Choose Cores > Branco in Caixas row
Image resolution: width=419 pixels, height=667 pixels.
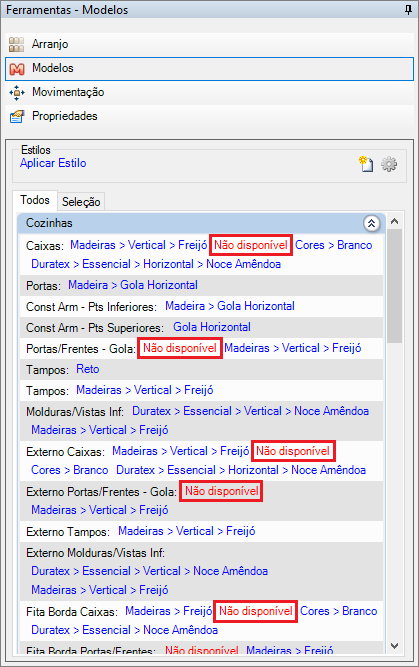click(x=333, y=245)
